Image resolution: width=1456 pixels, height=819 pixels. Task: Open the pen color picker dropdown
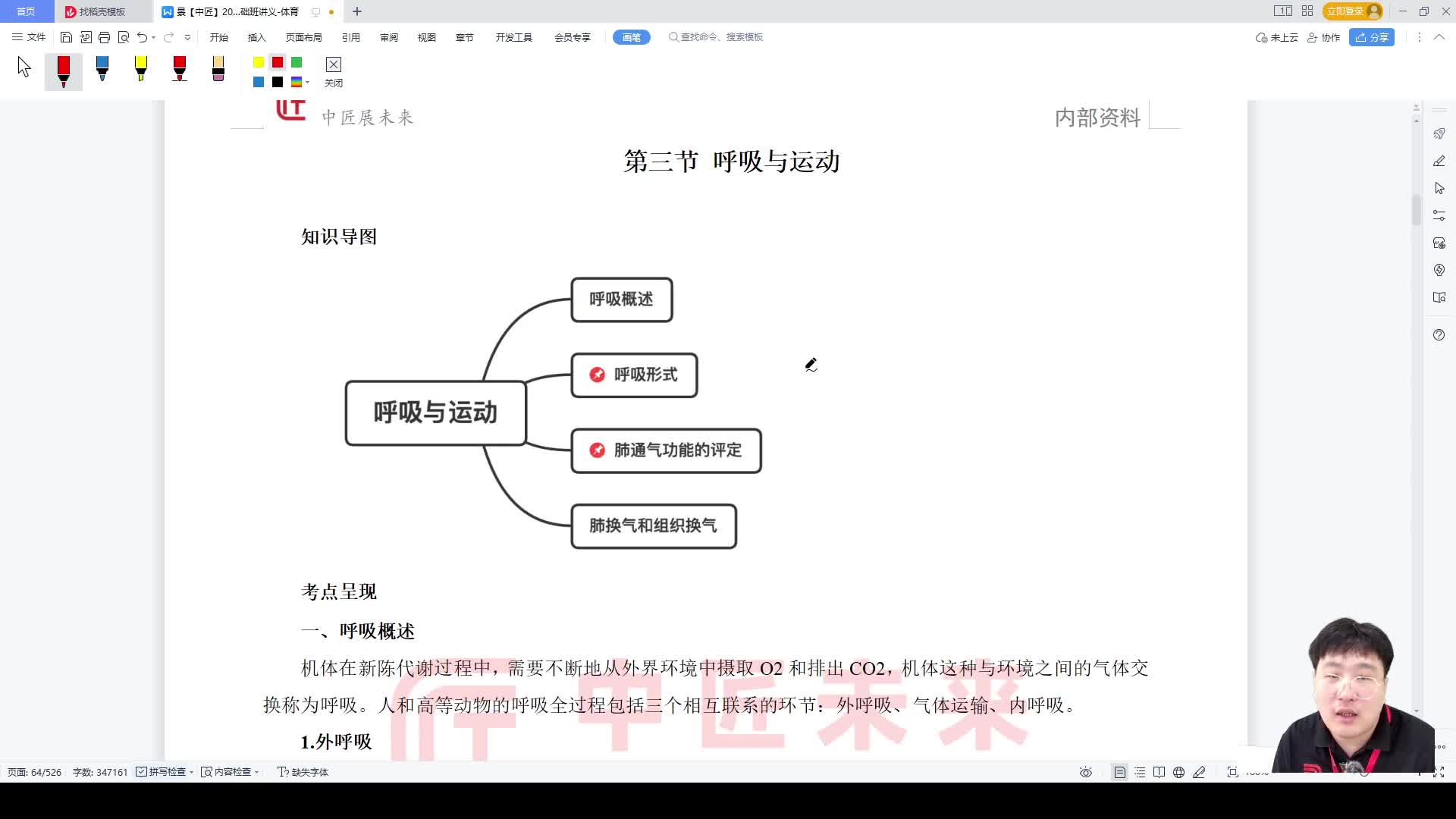306,82
